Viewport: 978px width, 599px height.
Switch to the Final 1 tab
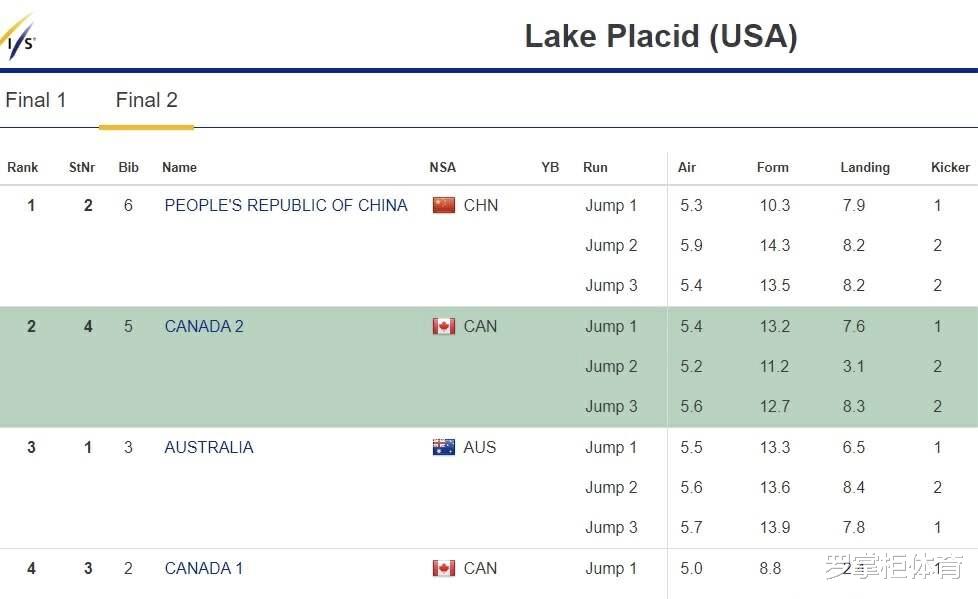36,100
